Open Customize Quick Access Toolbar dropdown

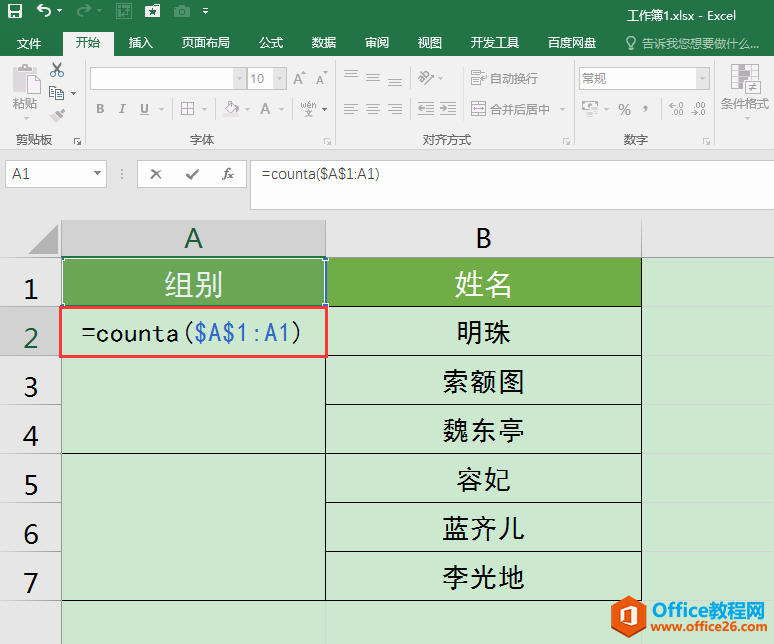(x=205, y=11)
